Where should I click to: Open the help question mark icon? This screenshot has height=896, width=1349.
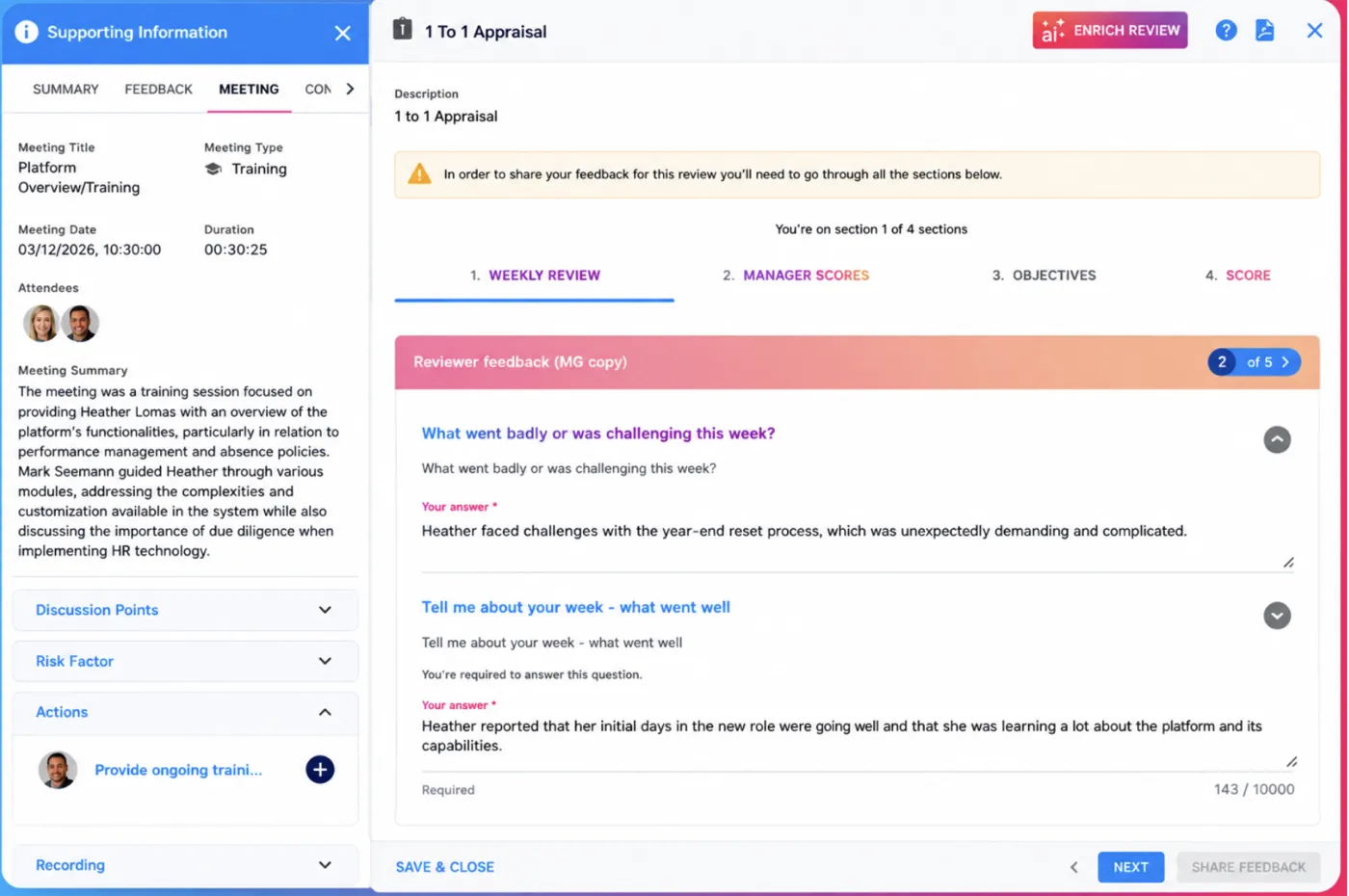[1226, 31]
